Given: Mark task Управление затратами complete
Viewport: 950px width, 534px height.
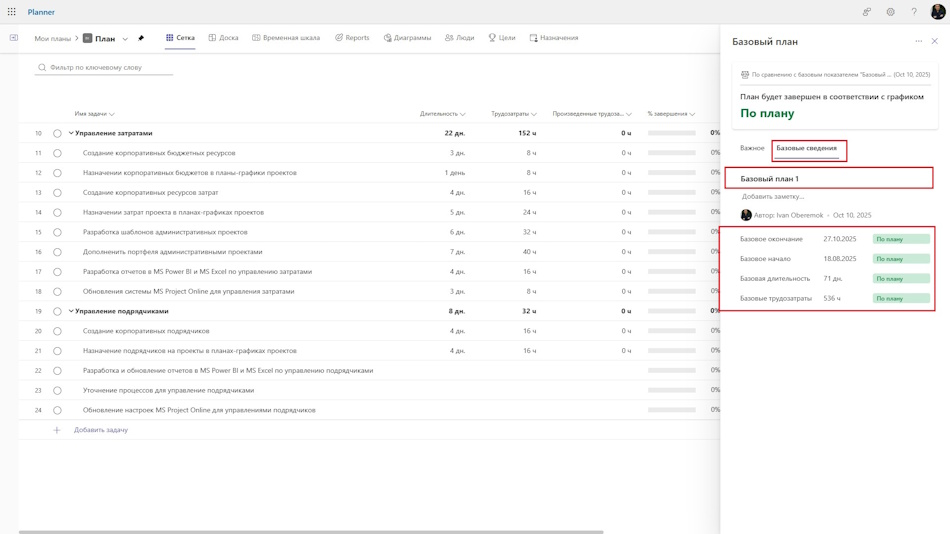Looking at the screenshot, I should tap(57, 133).
